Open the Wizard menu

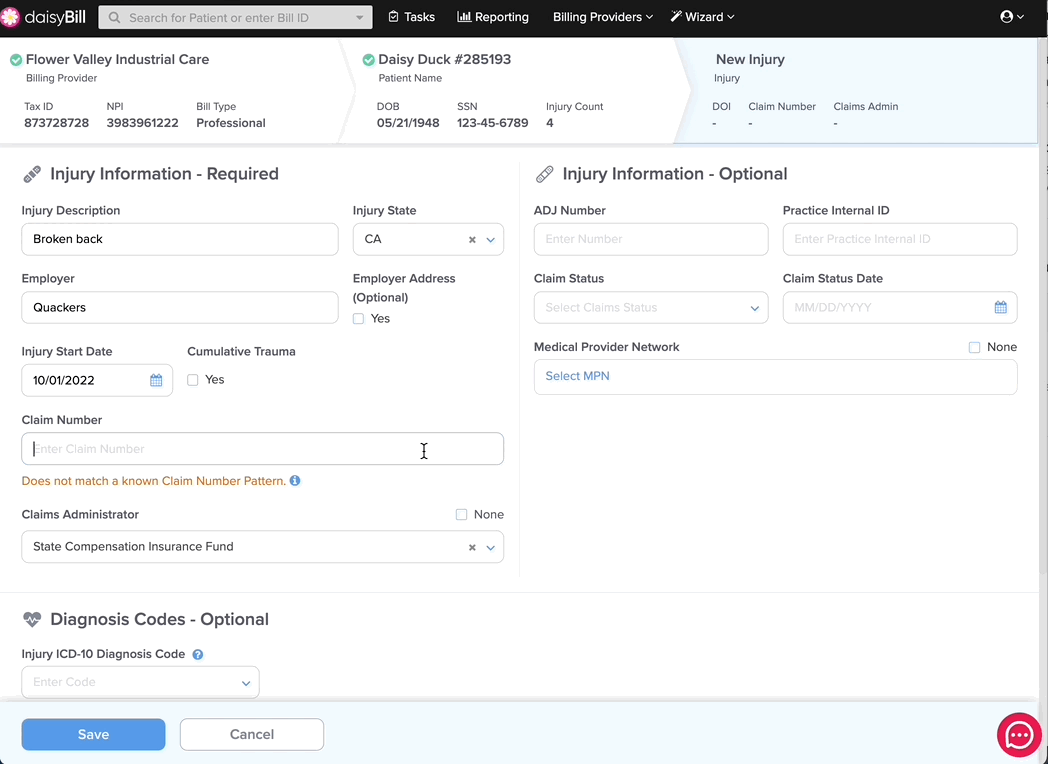pos(702,17)
